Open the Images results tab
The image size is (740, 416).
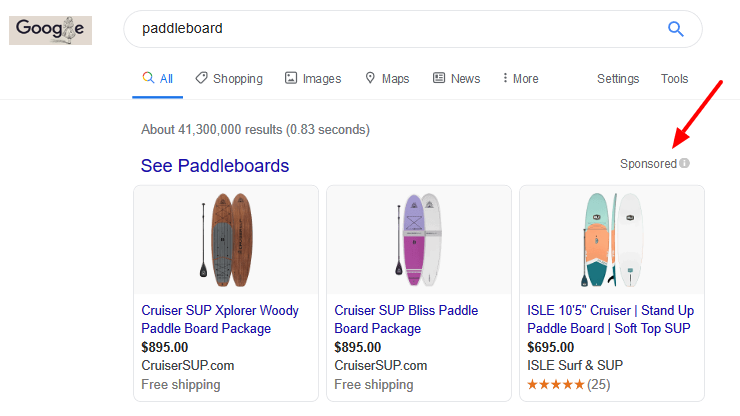(313, 79)
